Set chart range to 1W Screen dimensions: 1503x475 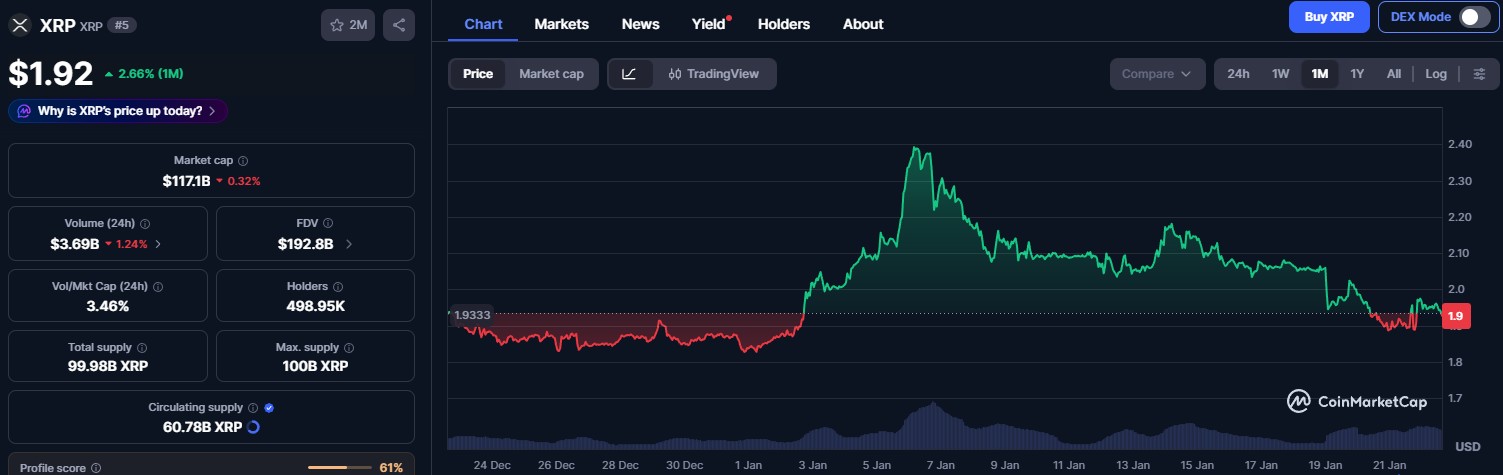pos(1280,74)
